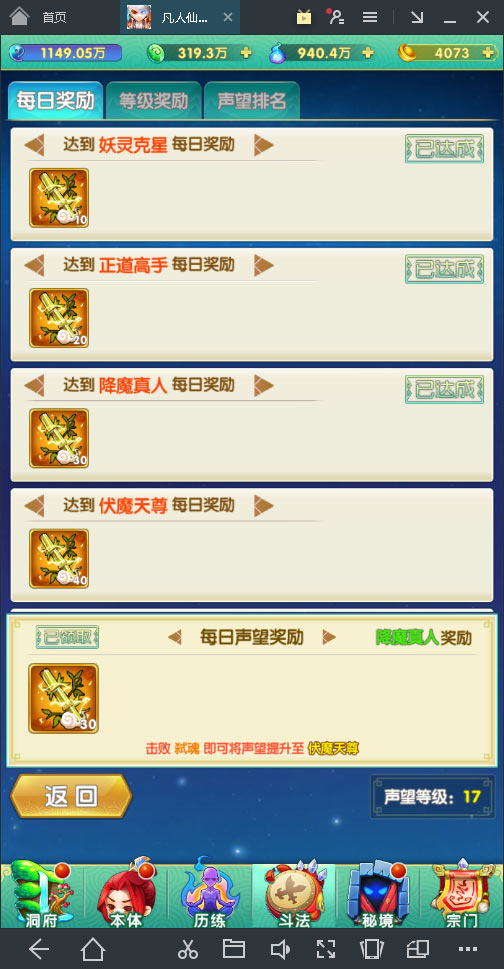Open the 本体 character menu
The image size is (504, 969).
pos(126,894)
